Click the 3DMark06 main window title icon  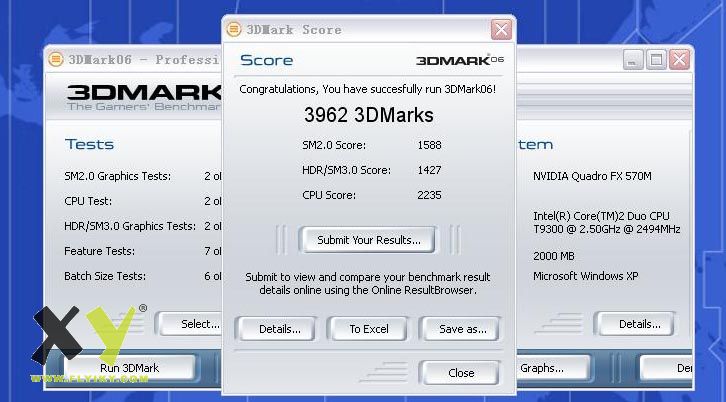55,59
